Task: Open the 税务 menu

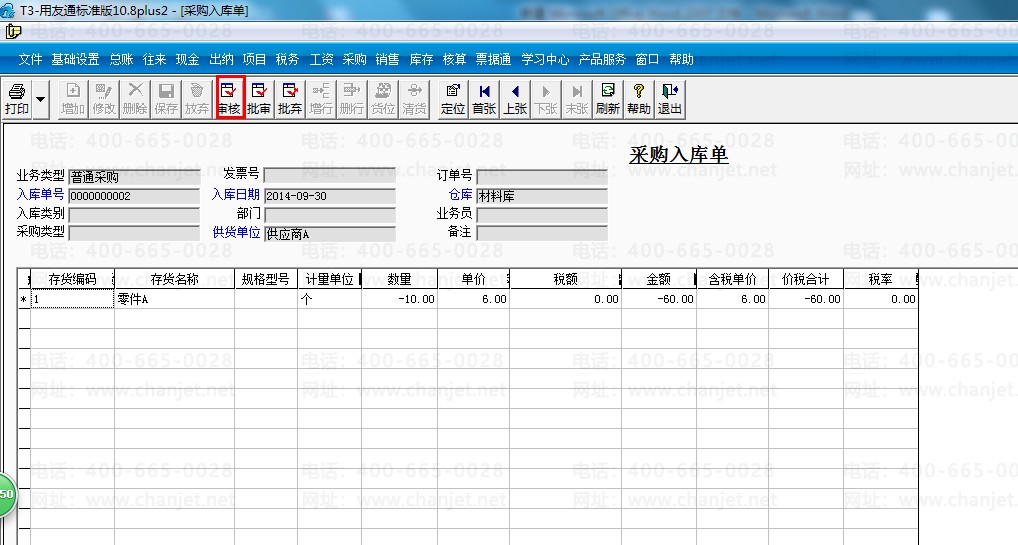Action: pyautogui.click(x=288, y=60)
